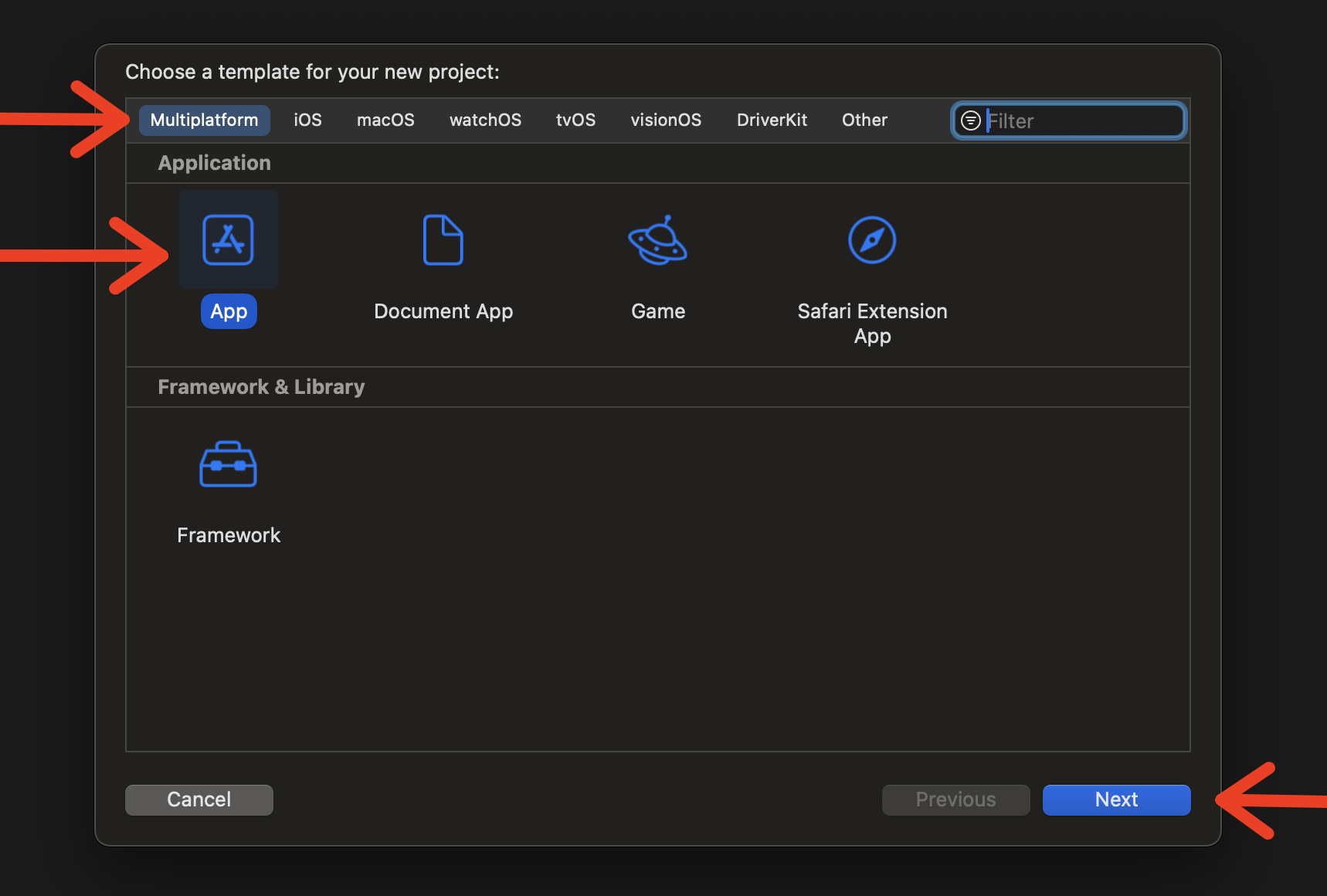Switch to the Multiplatform tab
The height and width of the screenshot is (896, 1327).
pyautogui.click(x=205, y=120)
